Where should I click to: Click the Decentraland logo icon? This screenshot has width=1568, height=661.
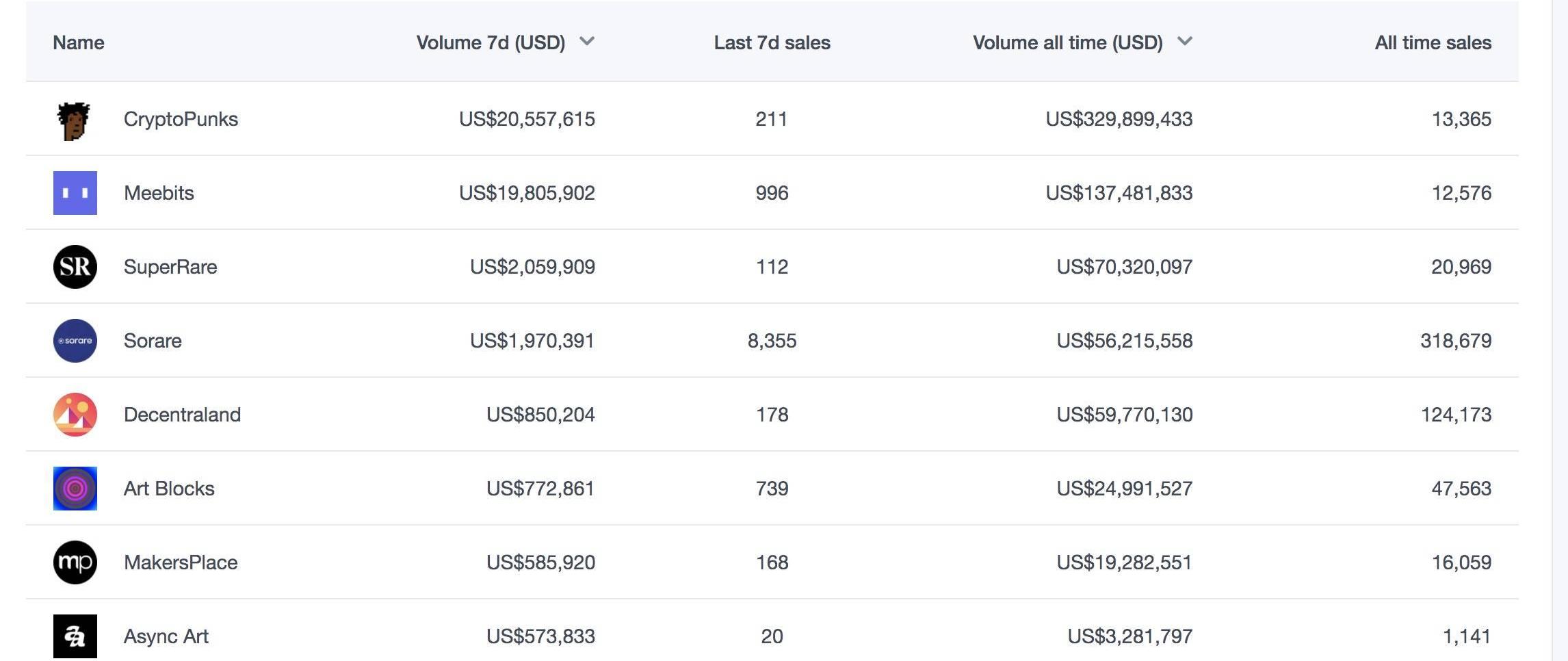(x=75, y=415)
